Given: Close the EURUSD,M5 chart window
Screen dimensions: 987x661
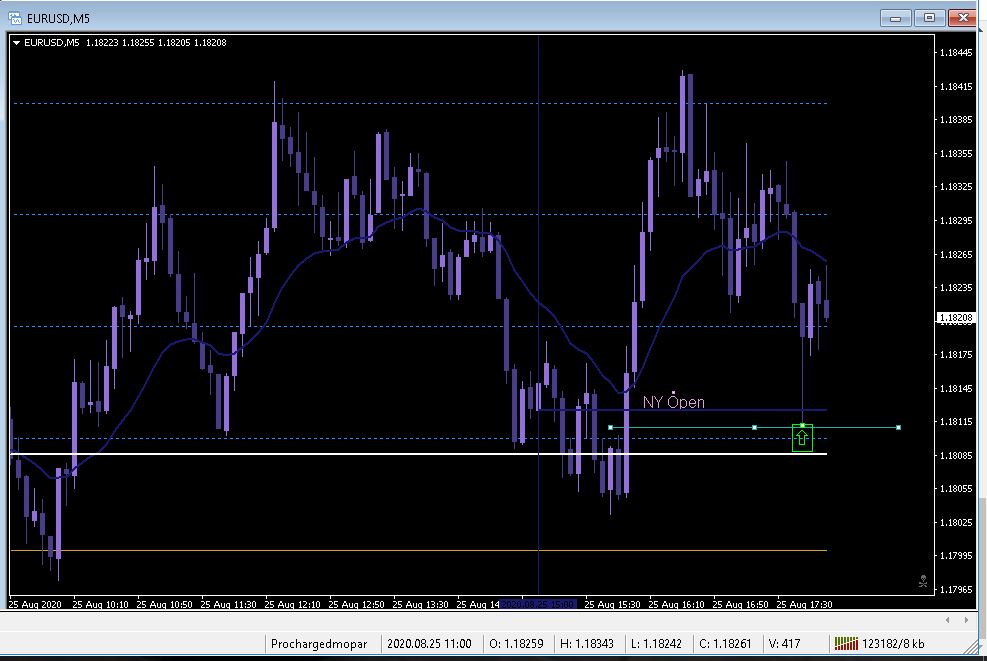Looking at the screenshot, I should (x=962, y=18).
